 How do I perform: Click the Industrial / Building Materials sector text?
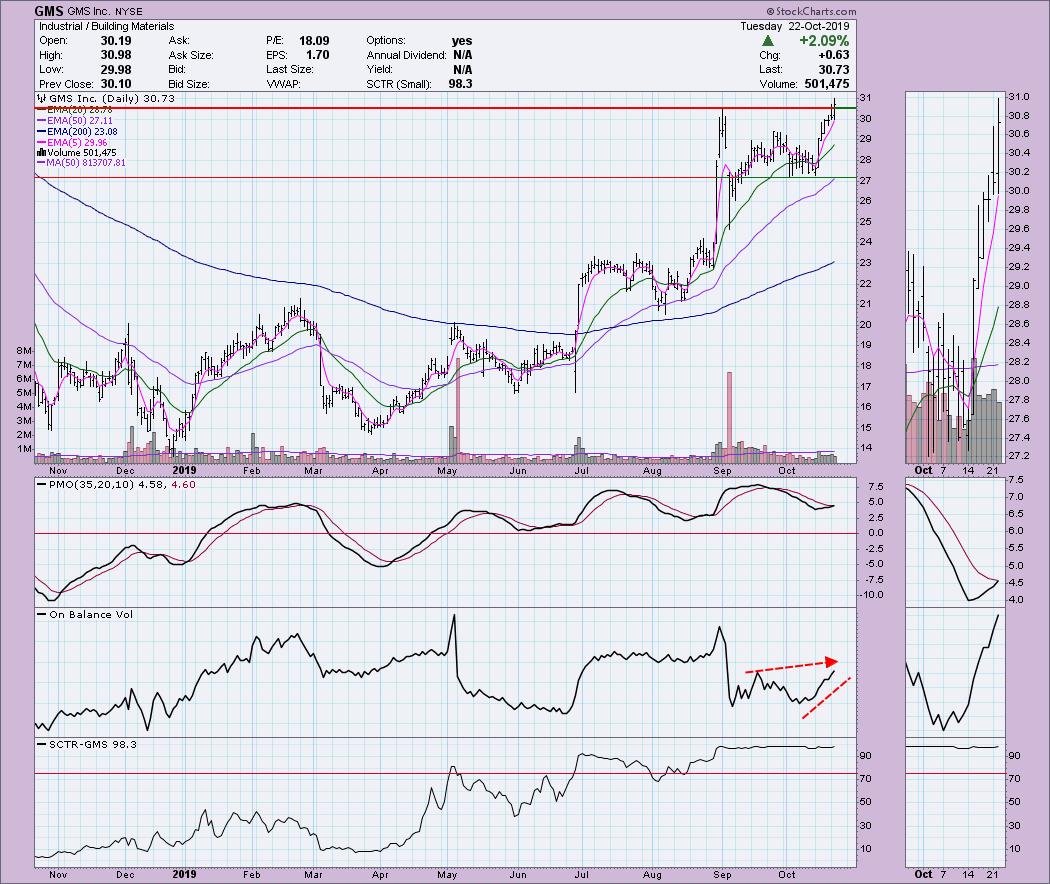tap(106, 26)
